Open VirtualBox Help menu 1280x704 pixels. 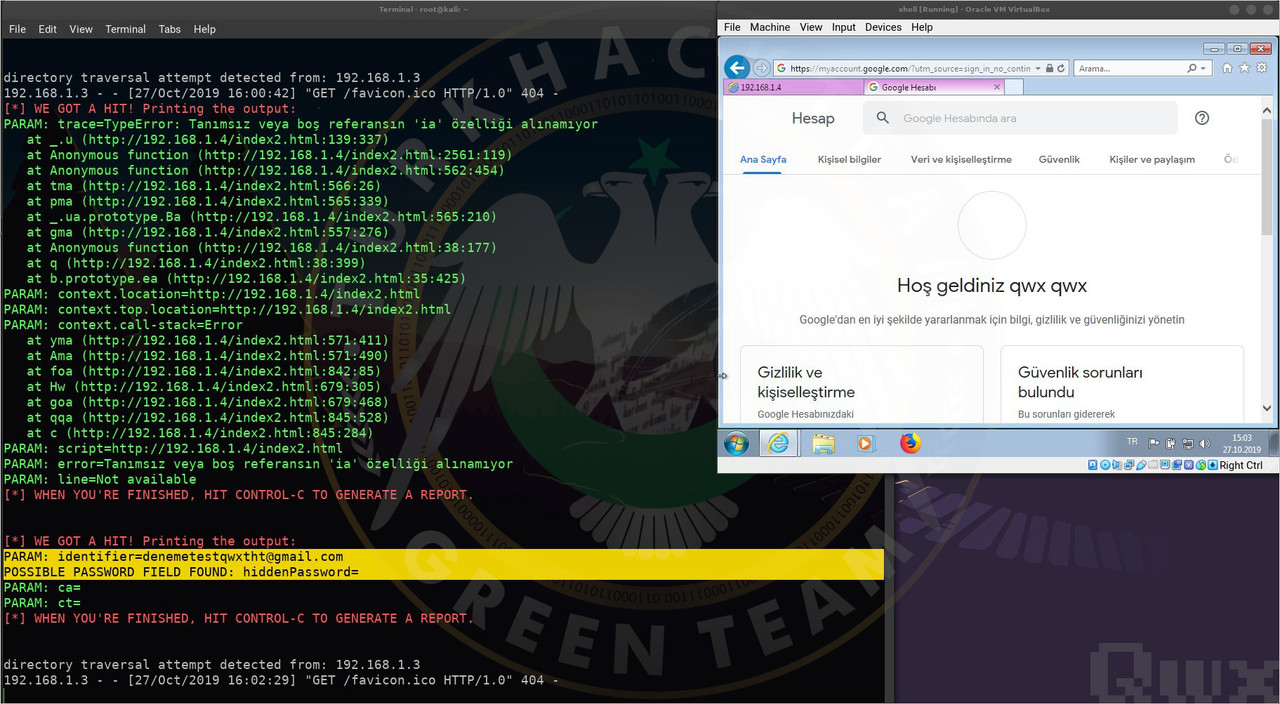coord(922,27)
